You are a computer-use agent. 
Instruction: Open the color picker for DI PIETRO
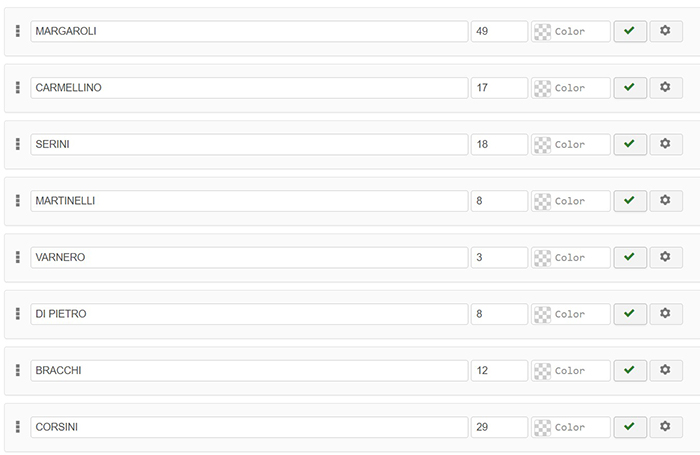pos(571,314)
